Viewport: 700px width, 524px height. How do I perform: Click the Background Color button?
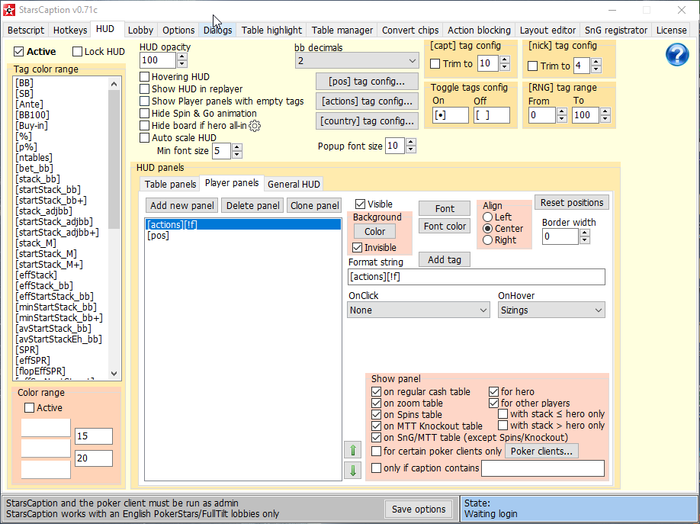[x=373, y=231]
